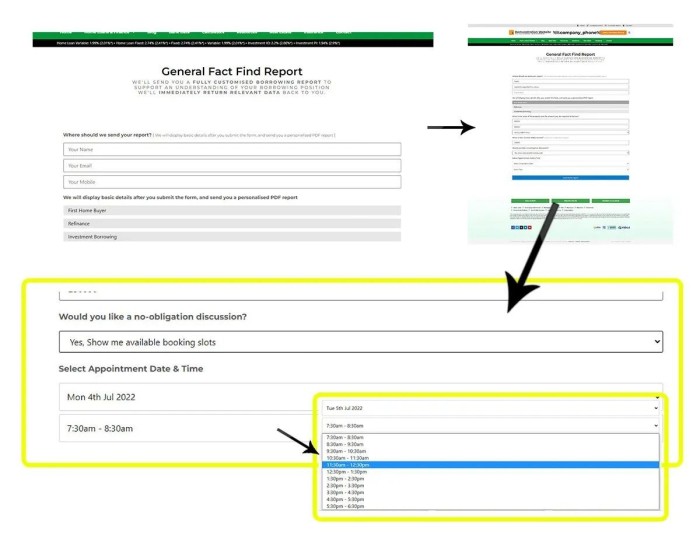This screenshot has width=700, height=546.
Task: Select the First Home Buyer option
Action: pyautogui.click(x=231, y=211)
